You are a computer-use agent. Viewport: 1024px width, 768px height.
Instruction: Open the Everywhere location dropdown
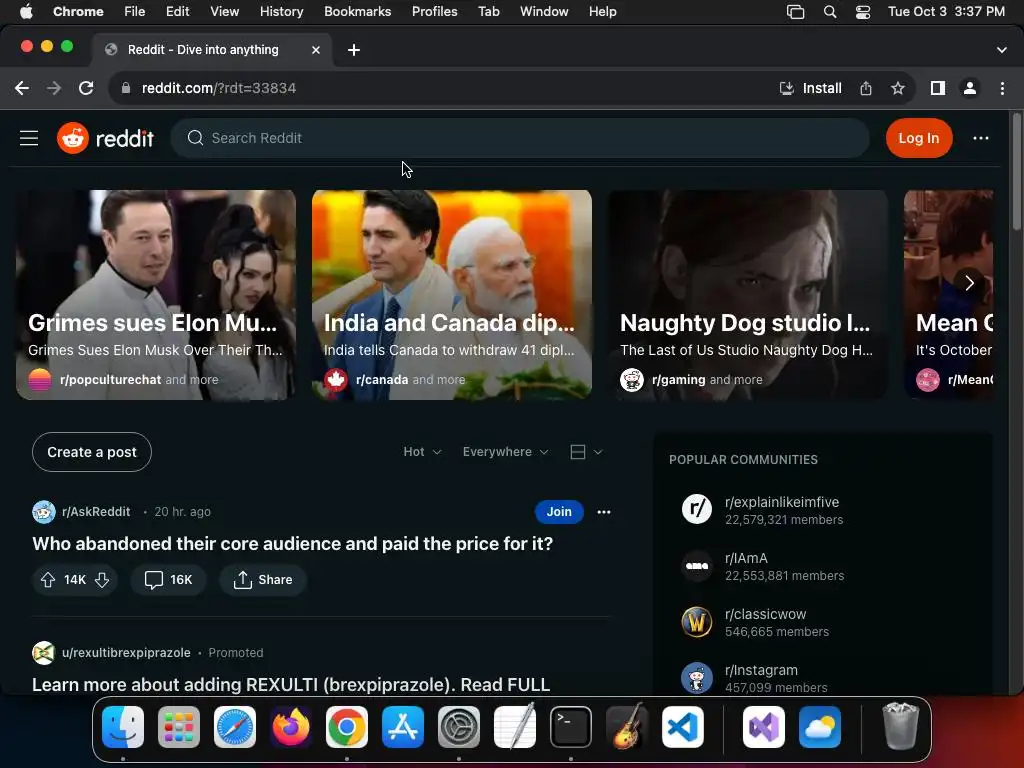505,452
